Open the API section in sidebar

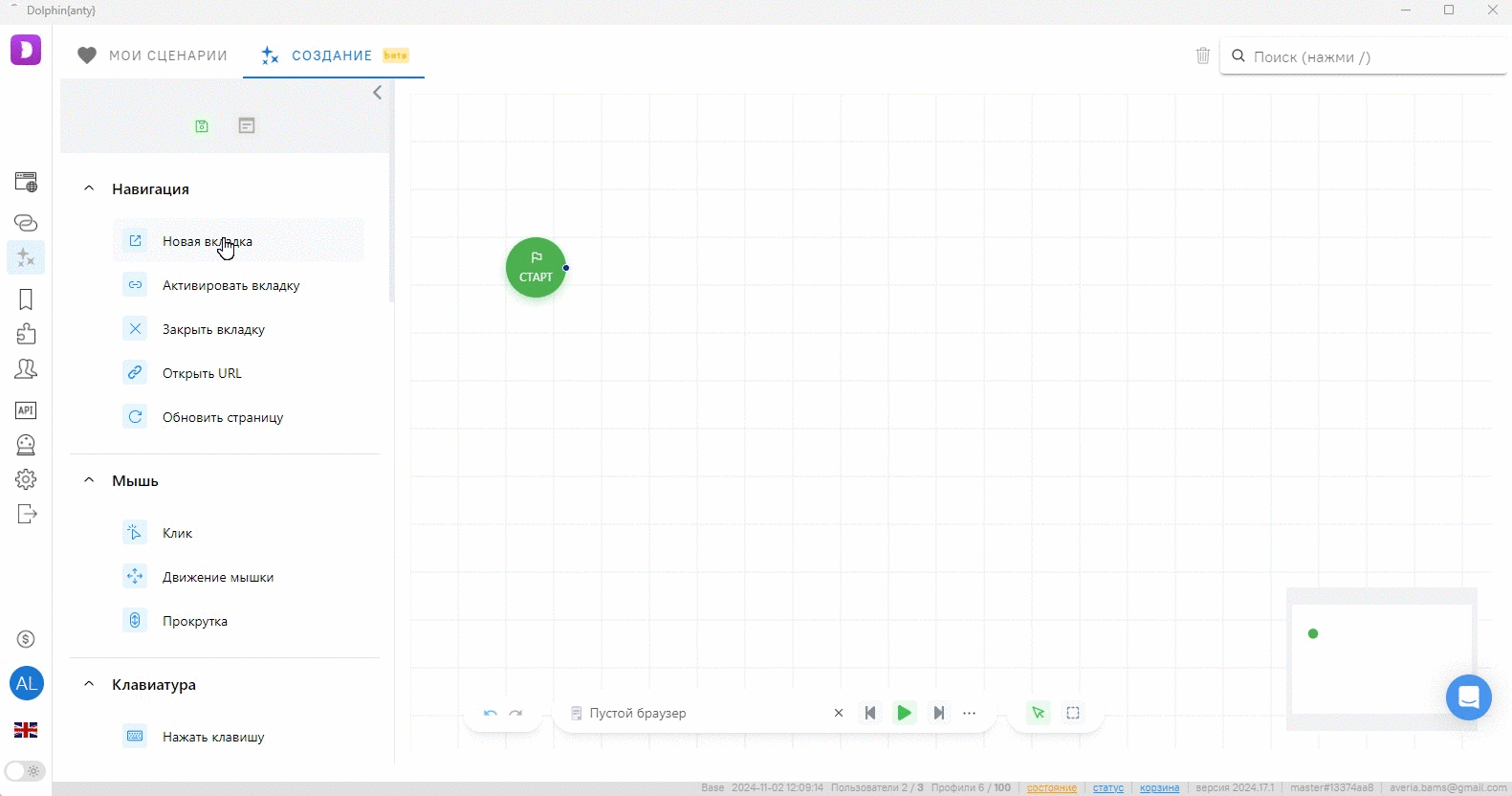click(x=26, y=410)
